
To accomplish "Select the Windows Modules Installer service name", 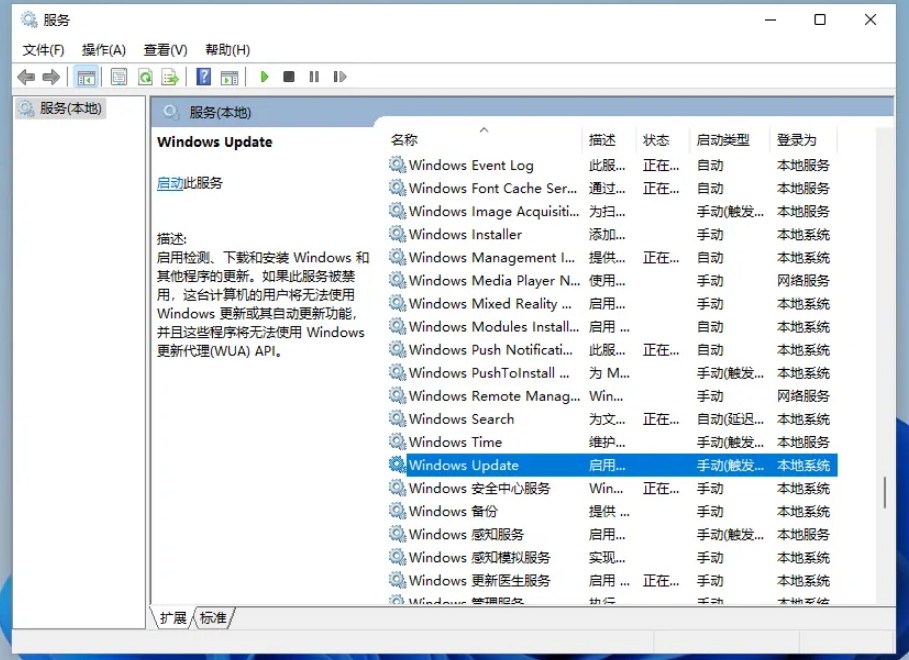I will click(x=493, y=327).
